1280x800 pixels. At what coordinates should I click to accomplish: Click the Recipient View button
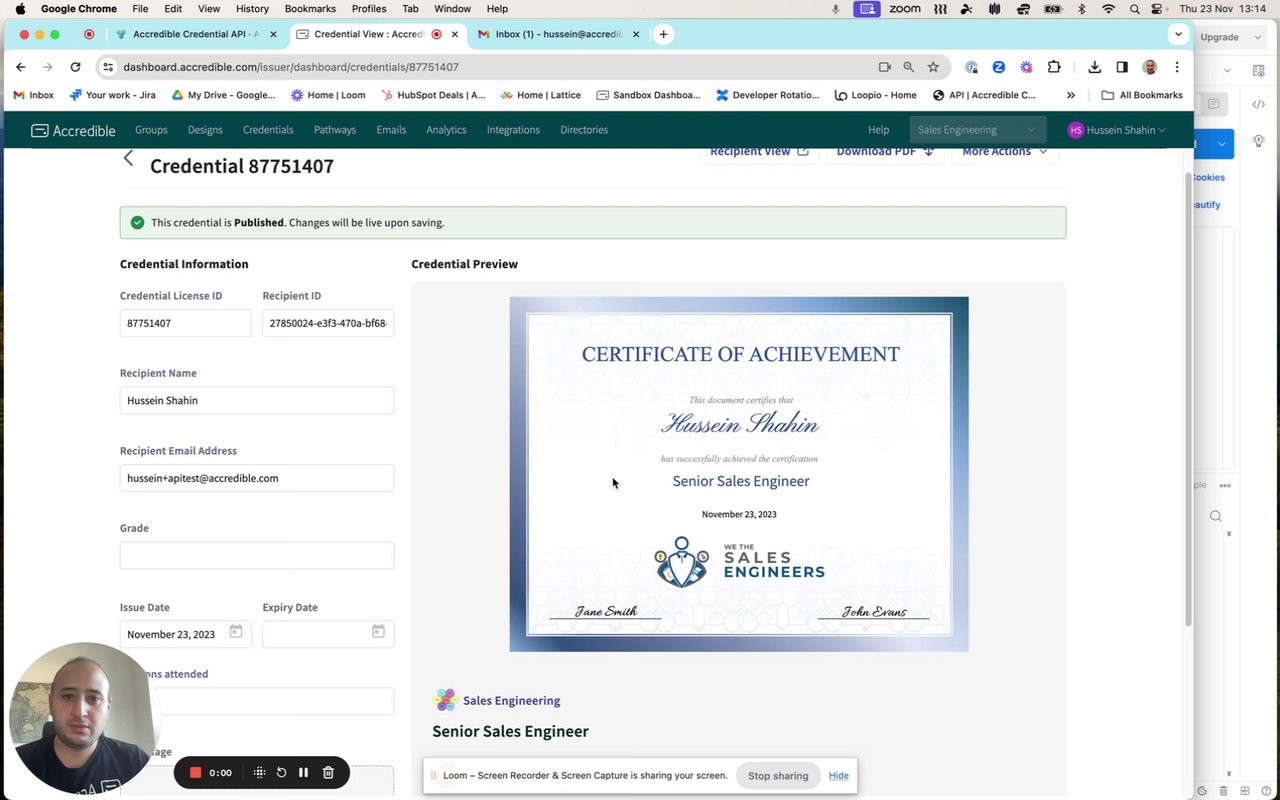pyautogui.click(x=759, y=152)
